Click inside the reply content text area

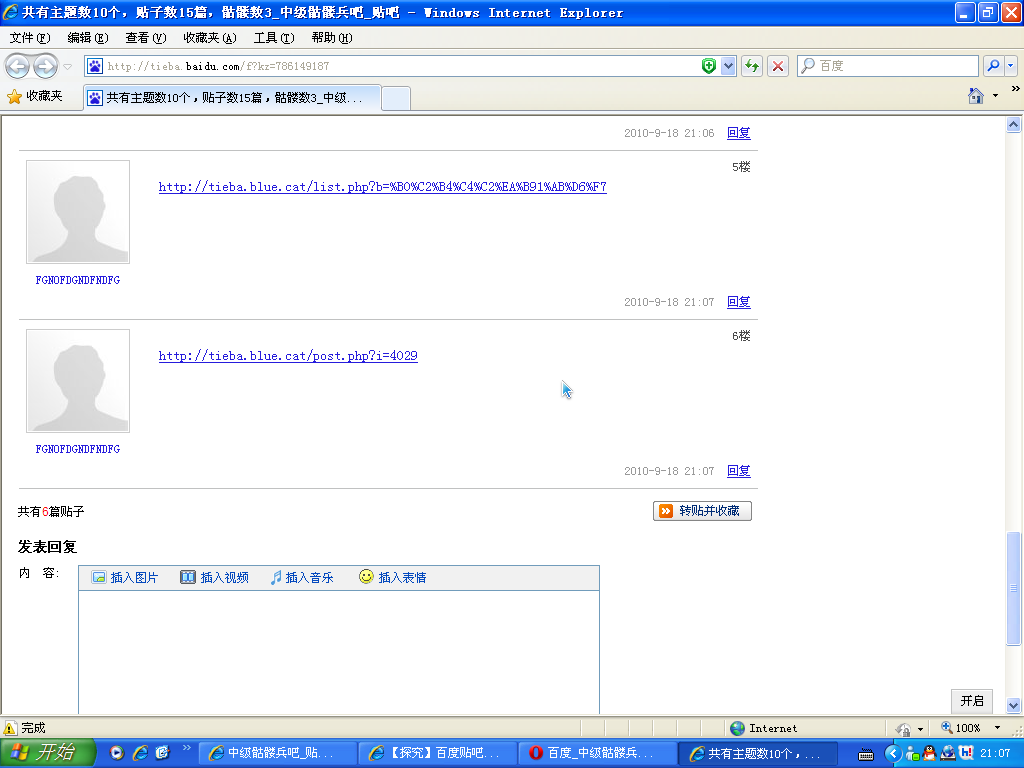[x=339, y=652]
